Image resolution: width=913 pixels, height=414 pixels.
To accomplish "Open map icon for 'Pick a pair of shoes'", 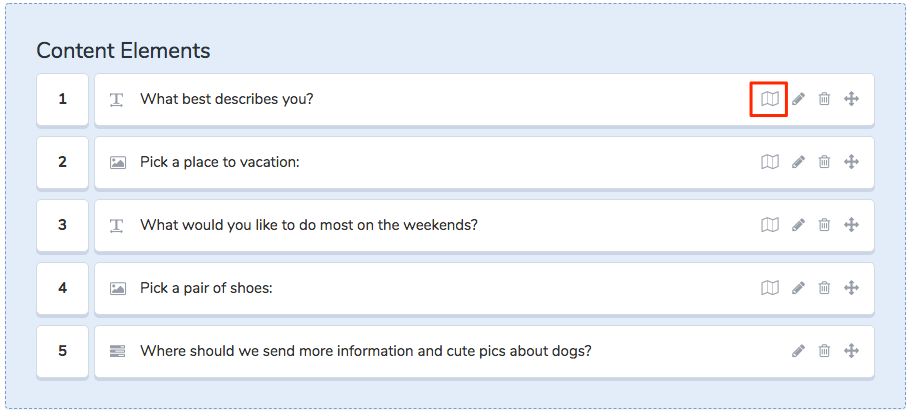I will click(x=770, y=288).
